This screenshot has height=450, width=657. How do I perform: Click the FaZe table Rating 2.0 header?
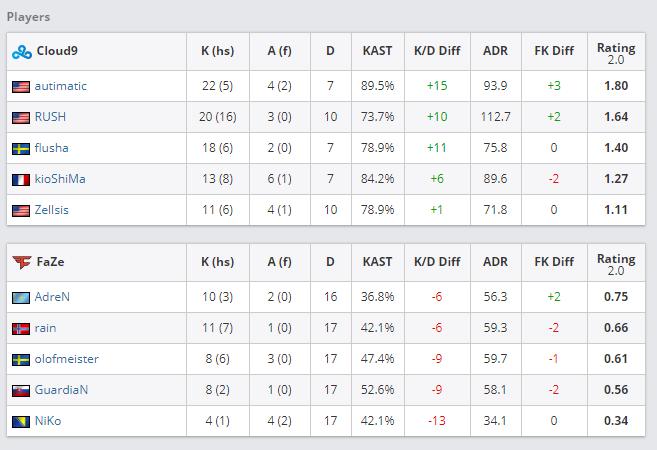616,262
